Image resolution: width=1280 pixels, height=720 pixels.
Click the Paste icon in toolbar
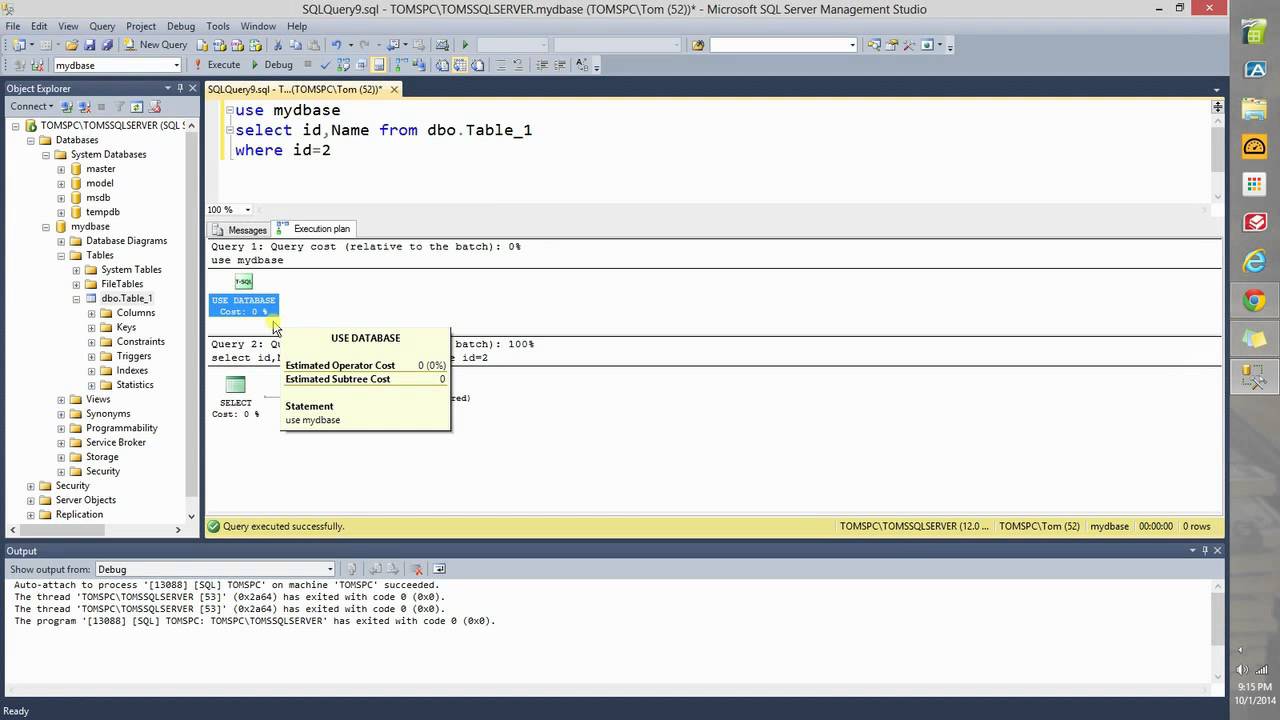pos(313,44)
